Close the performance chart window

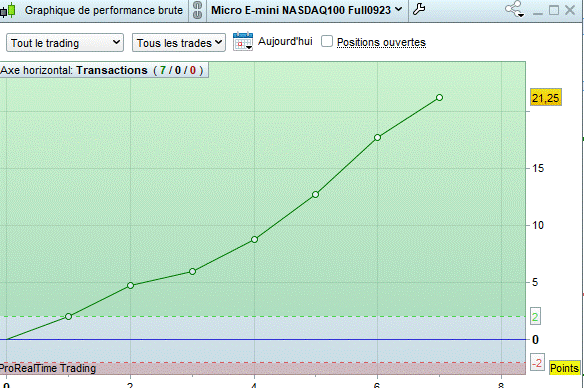point(570,10)
